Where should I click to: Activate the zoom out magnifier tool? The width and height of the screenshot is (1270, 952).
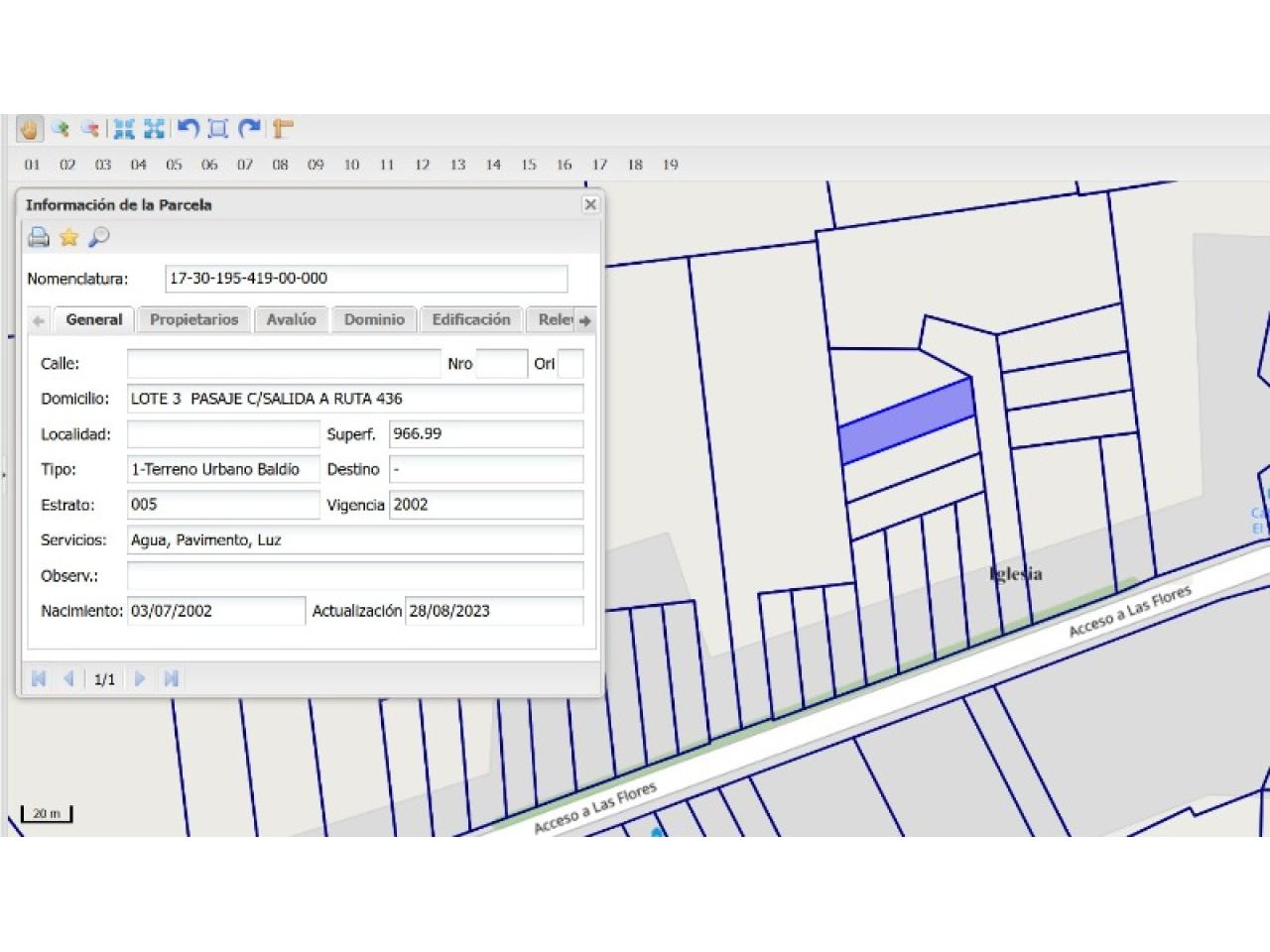coord(90,129)
